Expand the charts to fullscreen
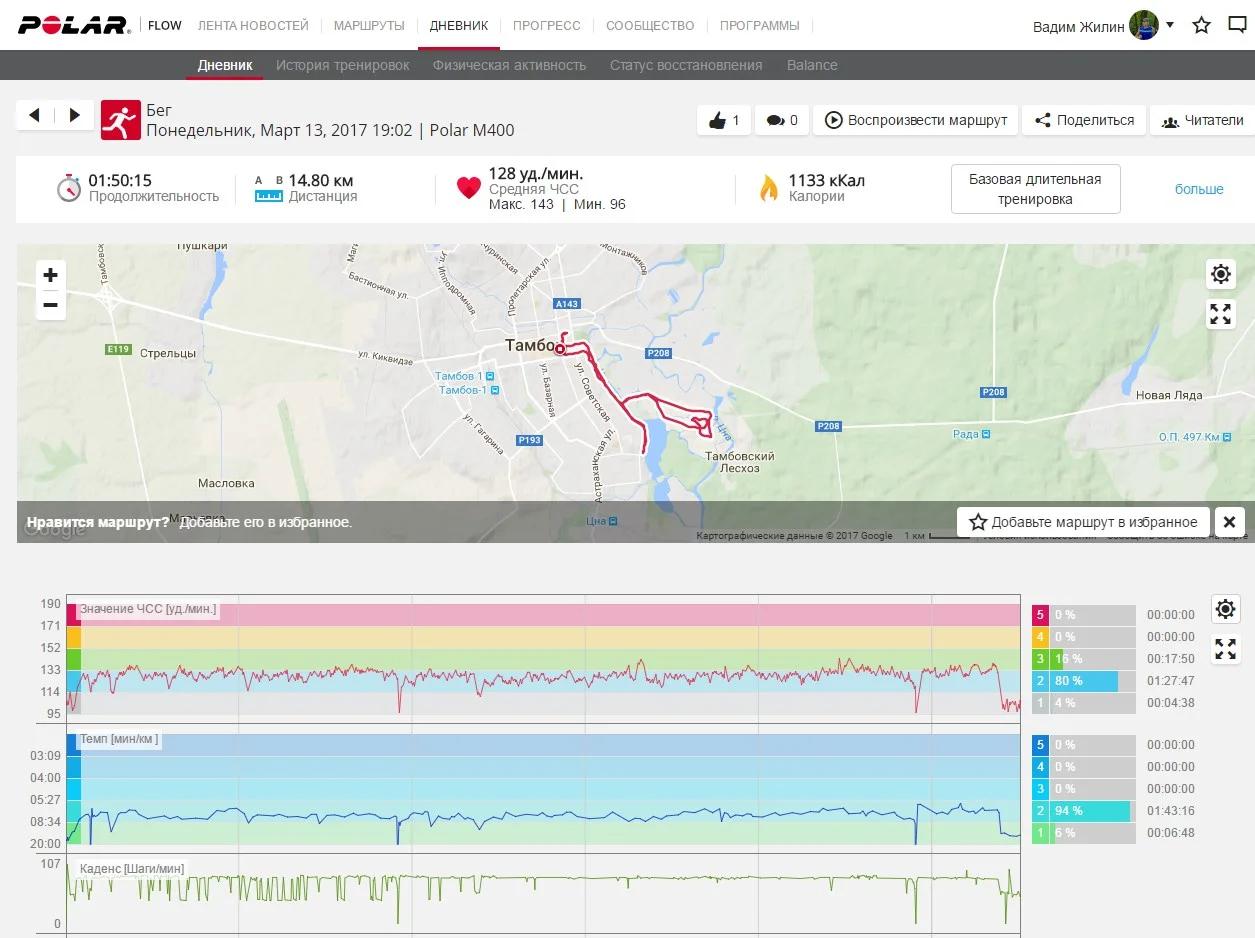This screenshot has width=1255, height=938. (1226, 649)
